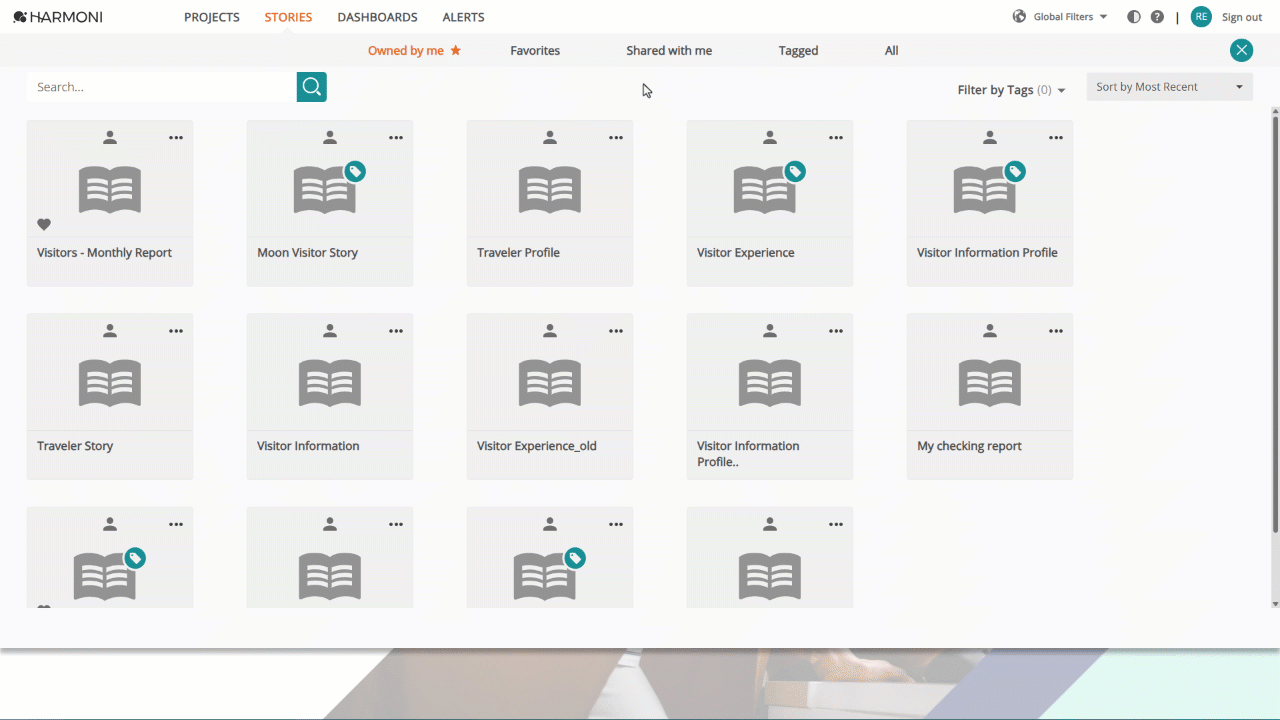Open the Visitor Information story thumbnail
This screenshot has height=720, width=1280.
click(330, 383)
